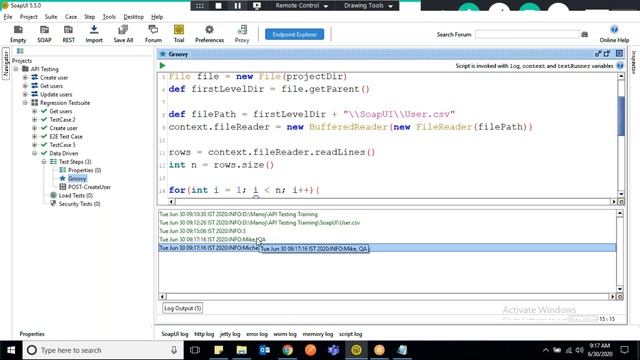The image size is (640, 360).
Task: Open the Navigator side tab
Action: (6, 64)
